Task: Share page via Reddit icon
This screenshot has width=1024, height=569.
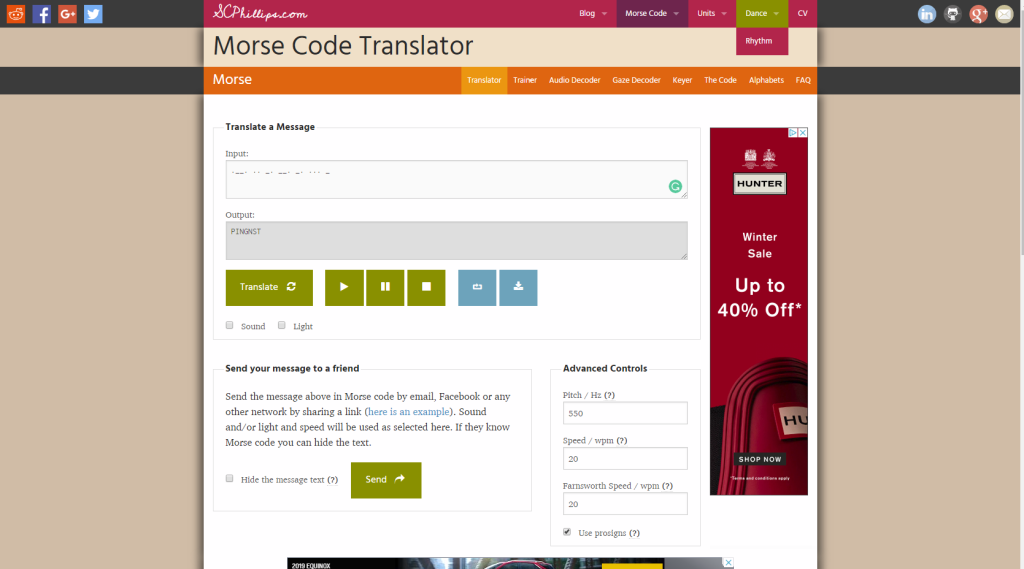Action: [x=15, y=14]
